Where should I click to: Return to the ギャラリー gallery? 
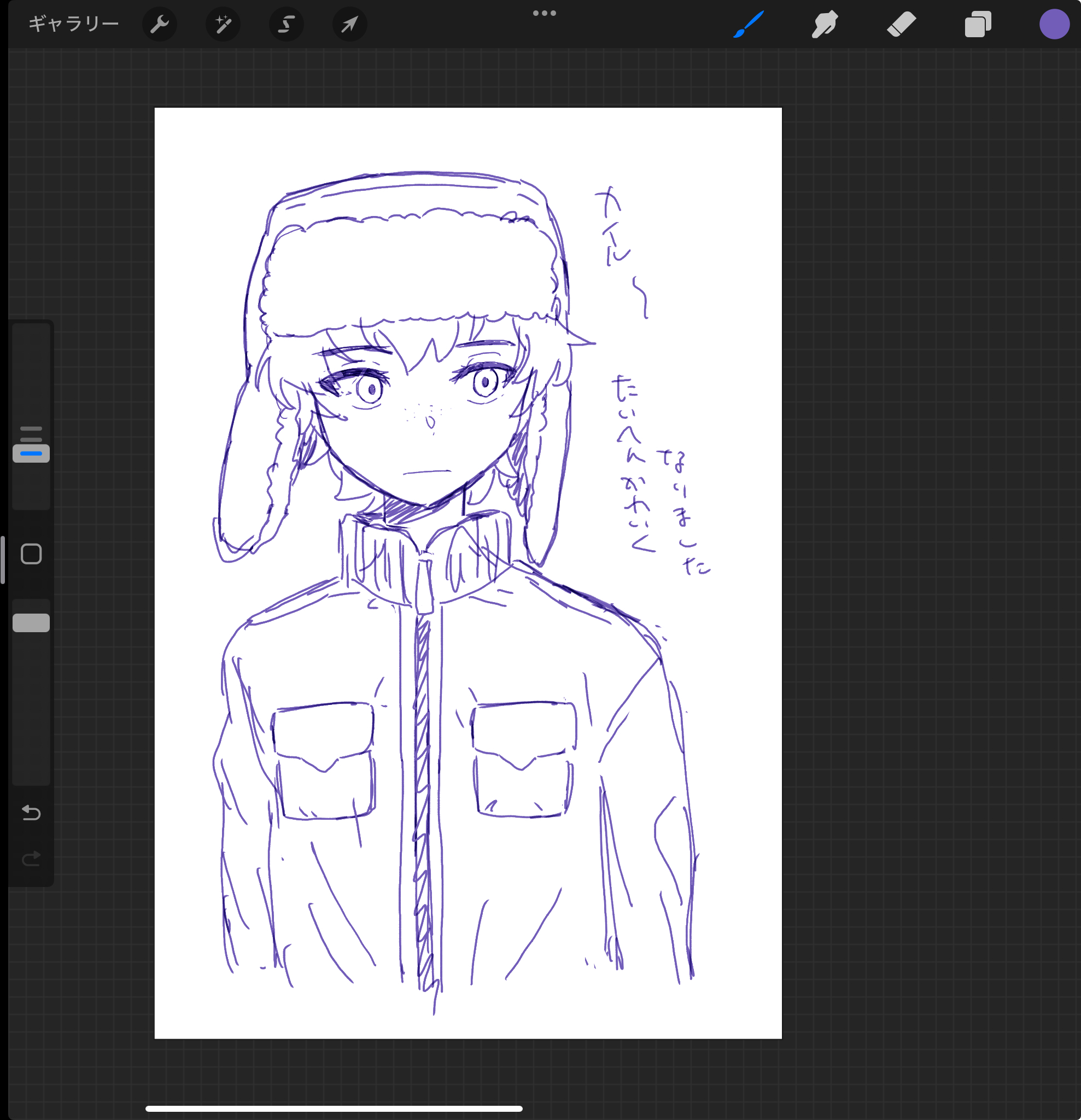(73, 24)
